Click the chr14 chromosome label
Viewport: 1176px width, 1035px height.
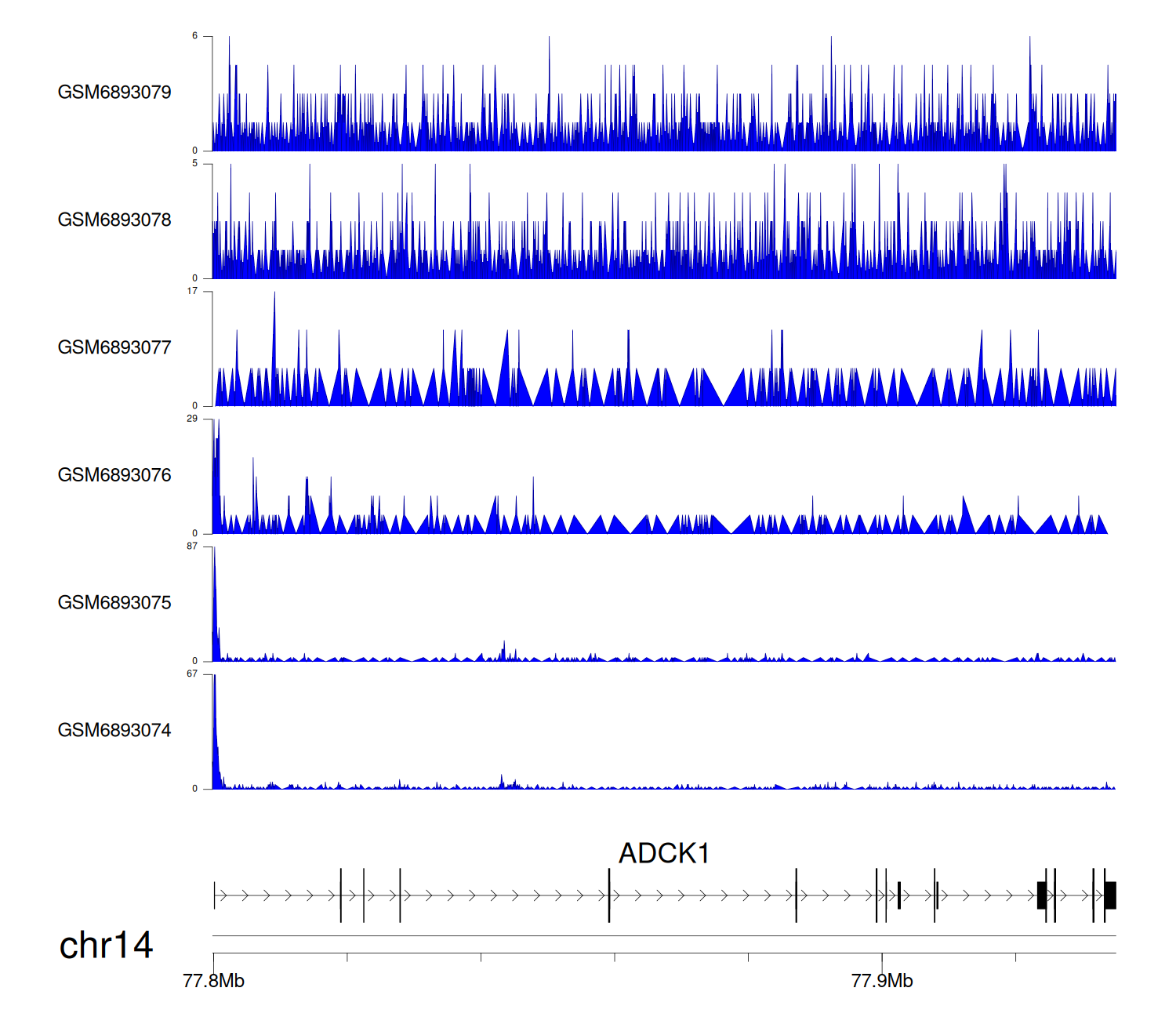106,946
